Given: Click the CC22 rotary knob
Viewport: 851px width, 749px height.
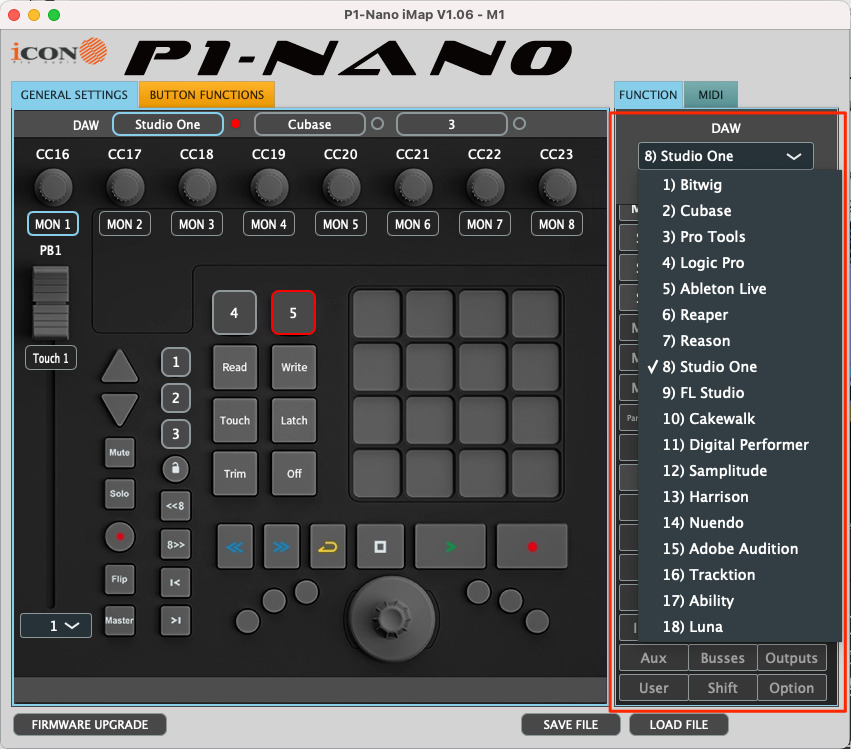Looking at the screenshot, I should coord(485,187).
